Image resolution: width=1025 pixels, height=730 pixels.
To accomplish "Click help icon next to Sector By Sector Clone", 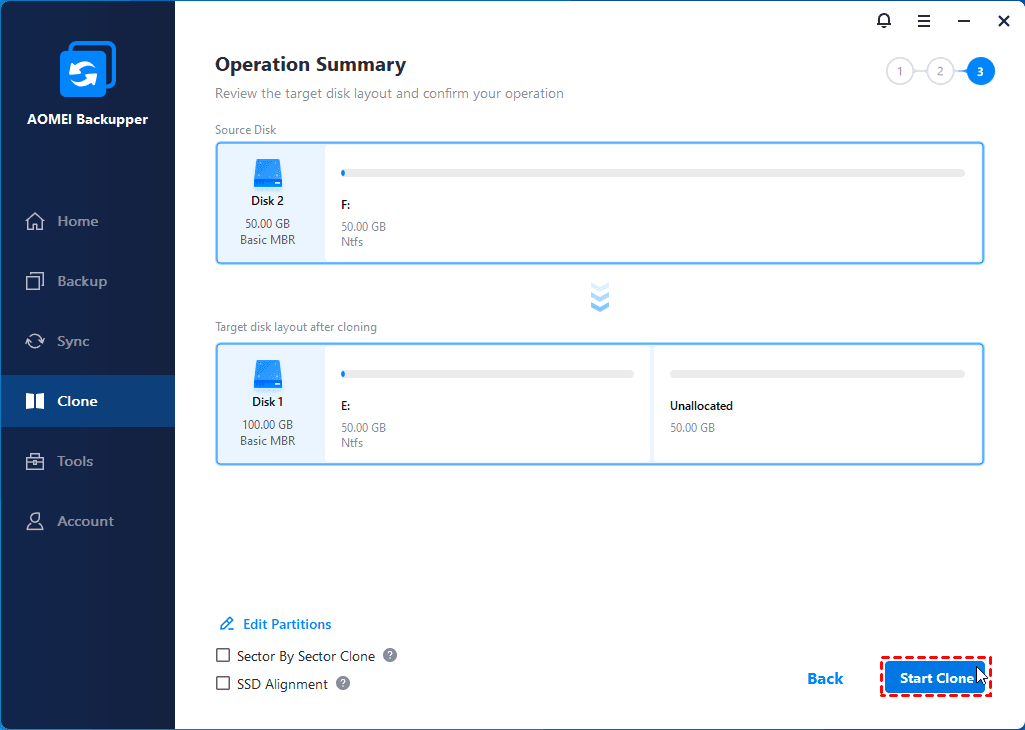I will coord(390,655).
